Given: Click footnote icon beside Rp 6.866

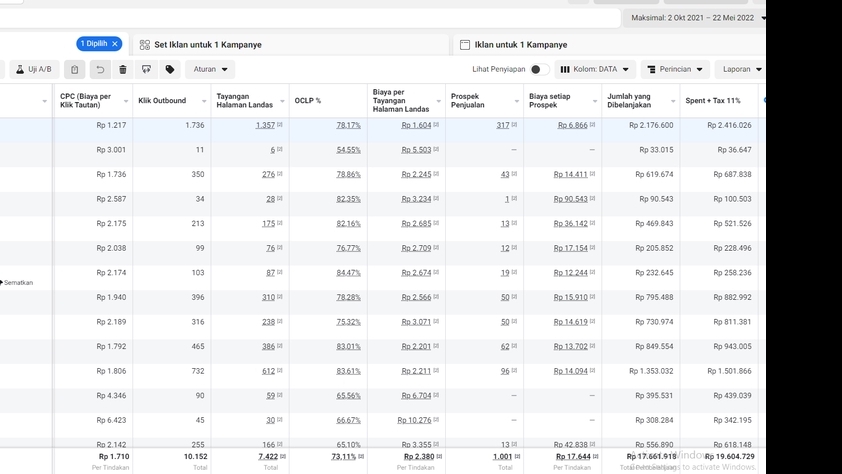Looking at the screenshot, I should [592, 125].
